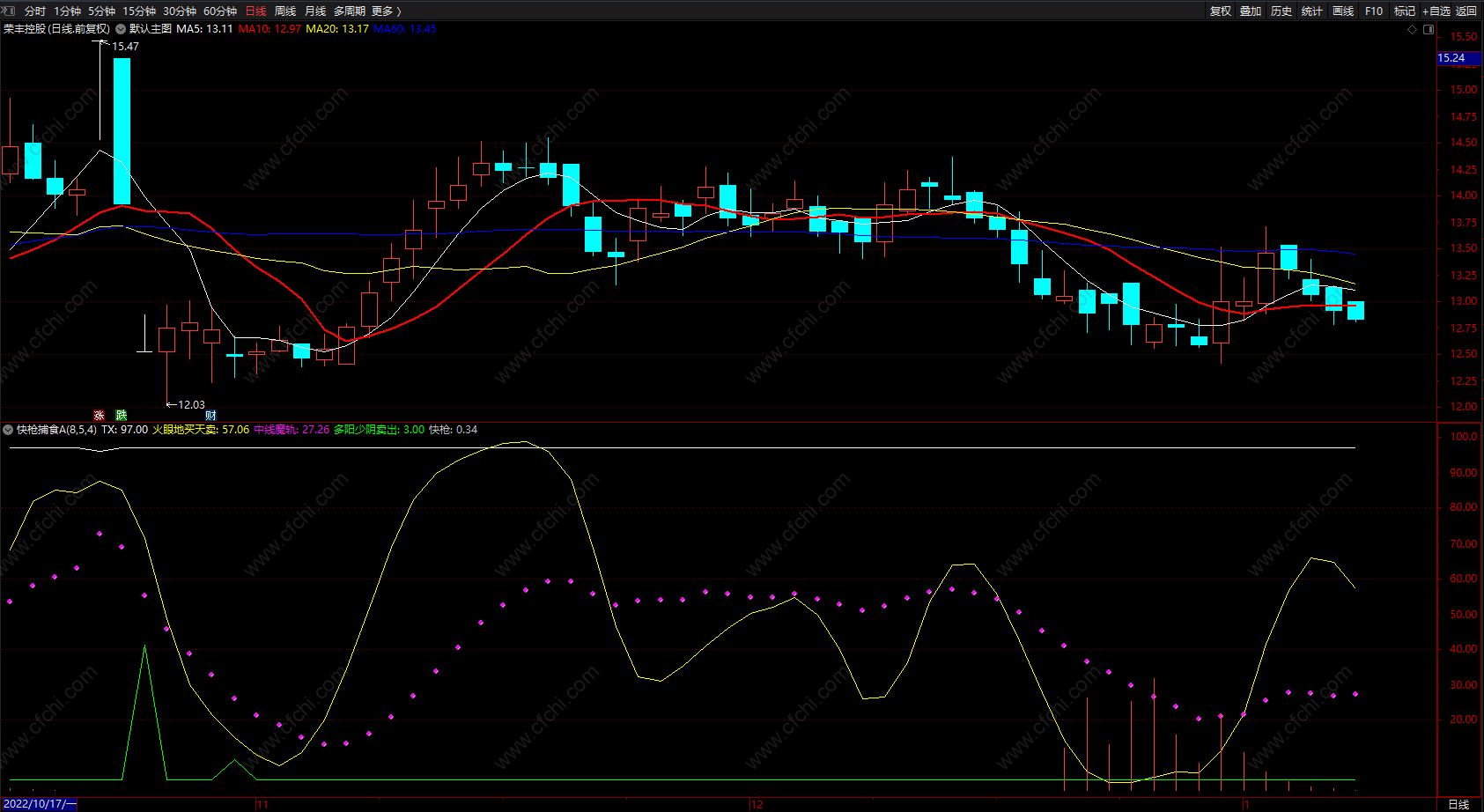Expand the 更多 periods menu
Screen dimensions: 1484x812
click(387, 11)
